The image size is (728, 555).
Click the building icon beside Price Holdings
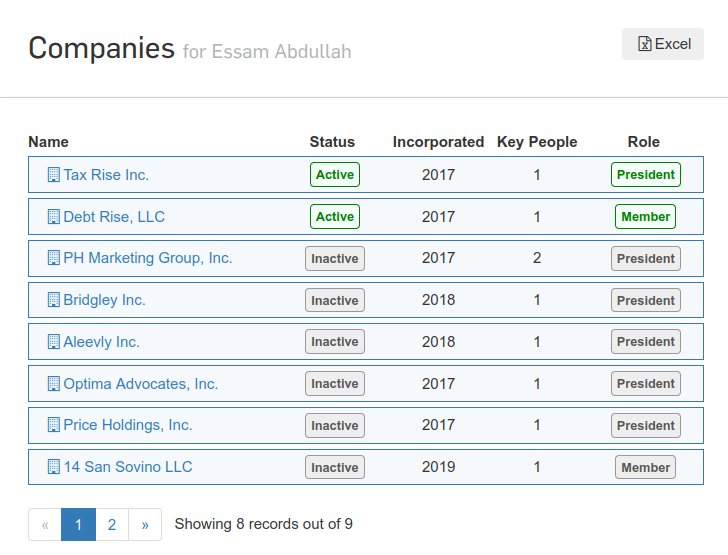54,424
